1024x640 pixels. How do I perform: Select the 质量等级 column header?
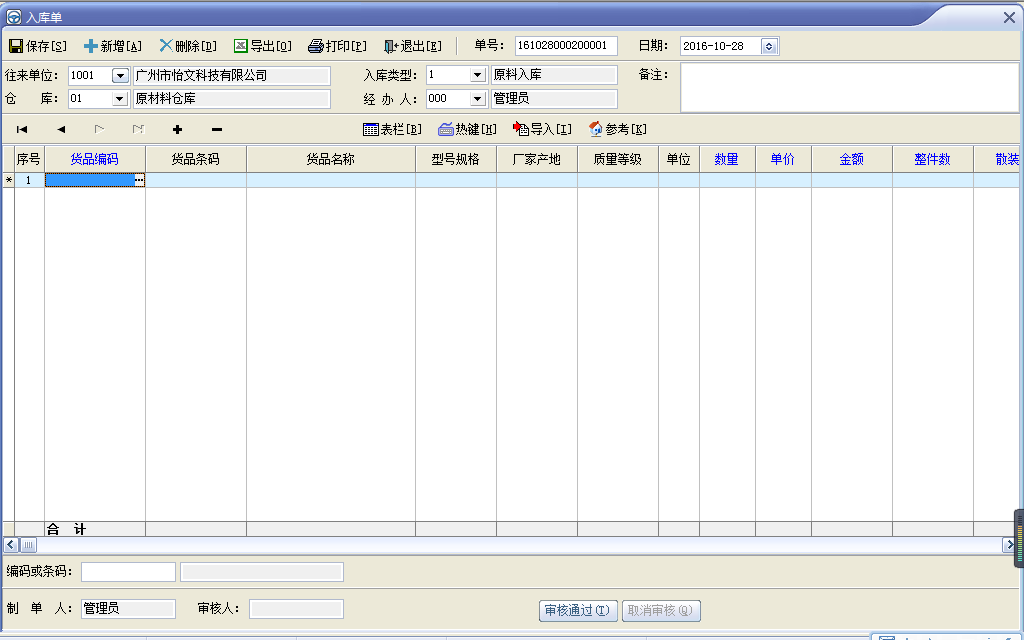click(x=618, y=159)
